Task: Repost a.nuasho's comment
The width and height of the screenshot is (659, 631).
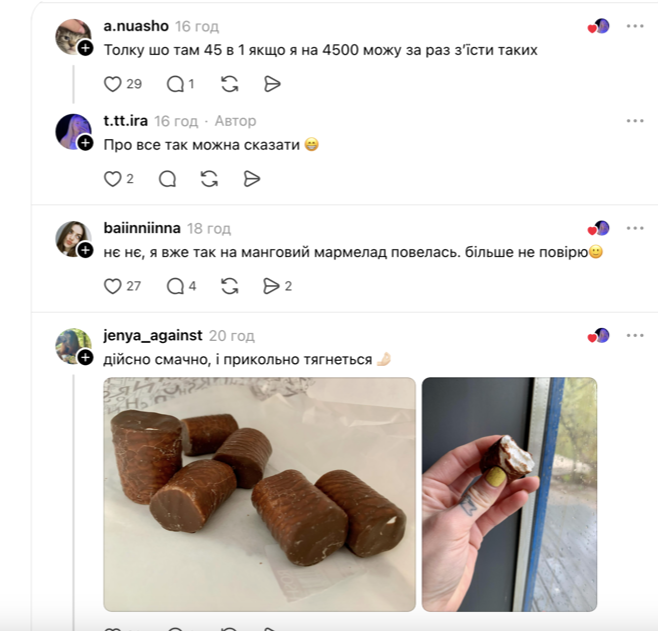Action: pyautogui.click(x=230, y=84)
